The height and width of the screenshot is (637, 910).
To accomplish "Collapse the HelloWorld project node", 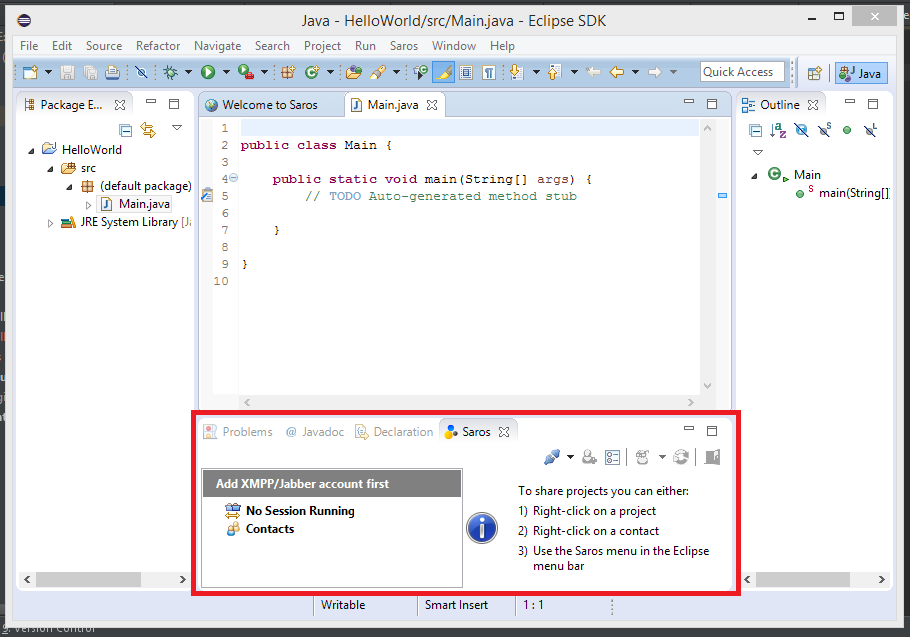I will (31, 151).
